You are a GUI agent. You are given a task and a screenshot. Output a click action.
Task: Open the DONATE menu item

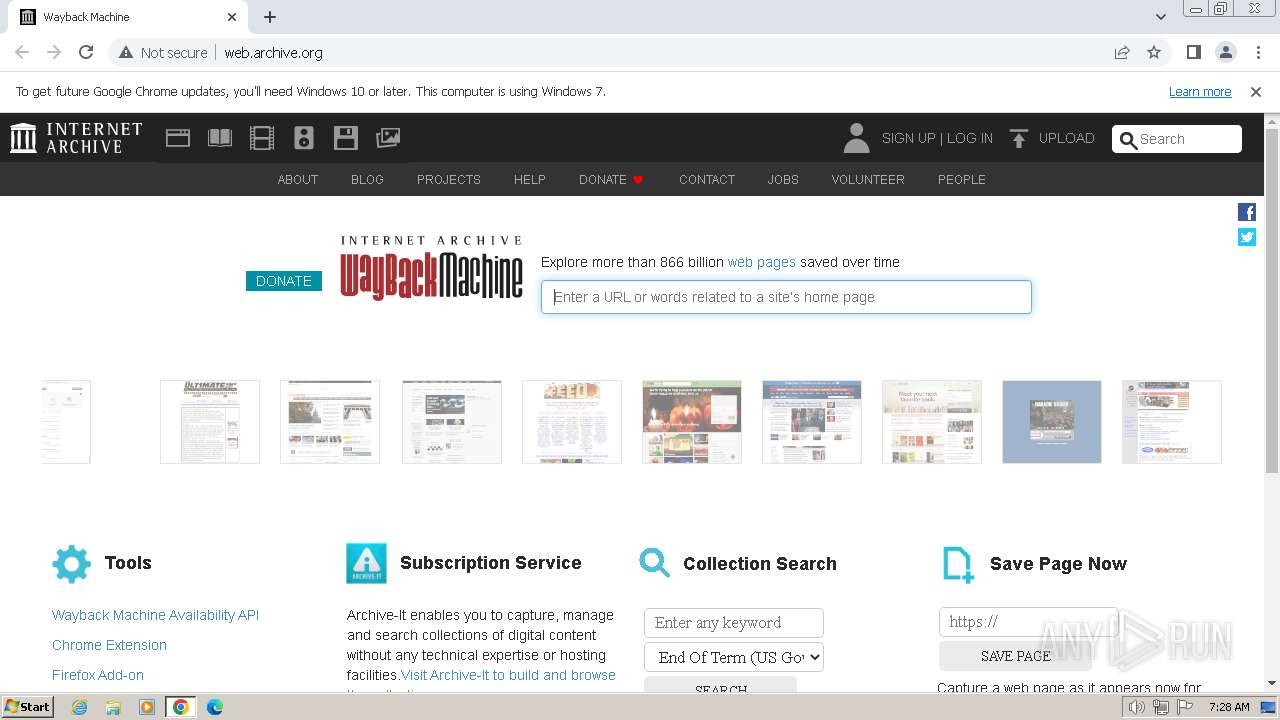point(611,180)
